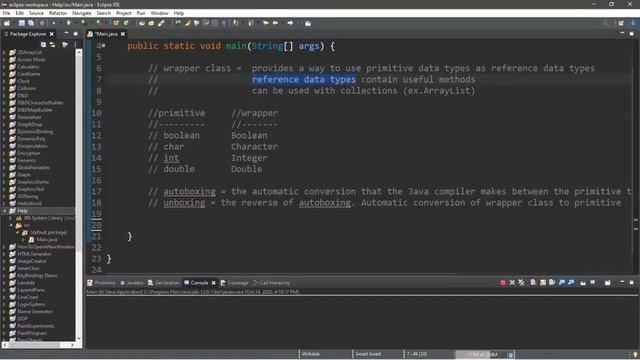Switch to the Javadoc tab
640x360 pixels.
[132, 282]
